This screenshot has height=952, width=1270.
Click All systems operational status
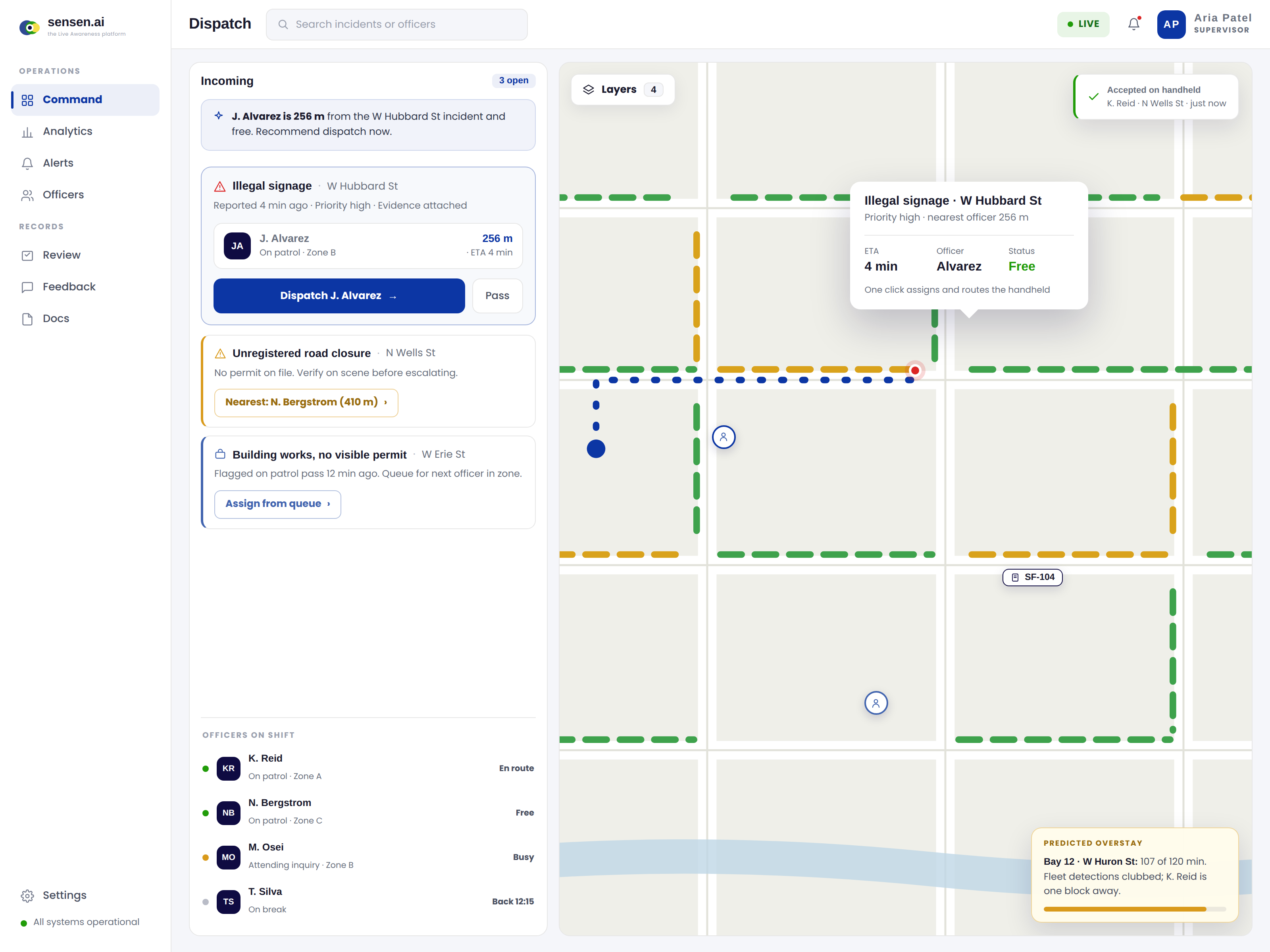click(80, 922)
